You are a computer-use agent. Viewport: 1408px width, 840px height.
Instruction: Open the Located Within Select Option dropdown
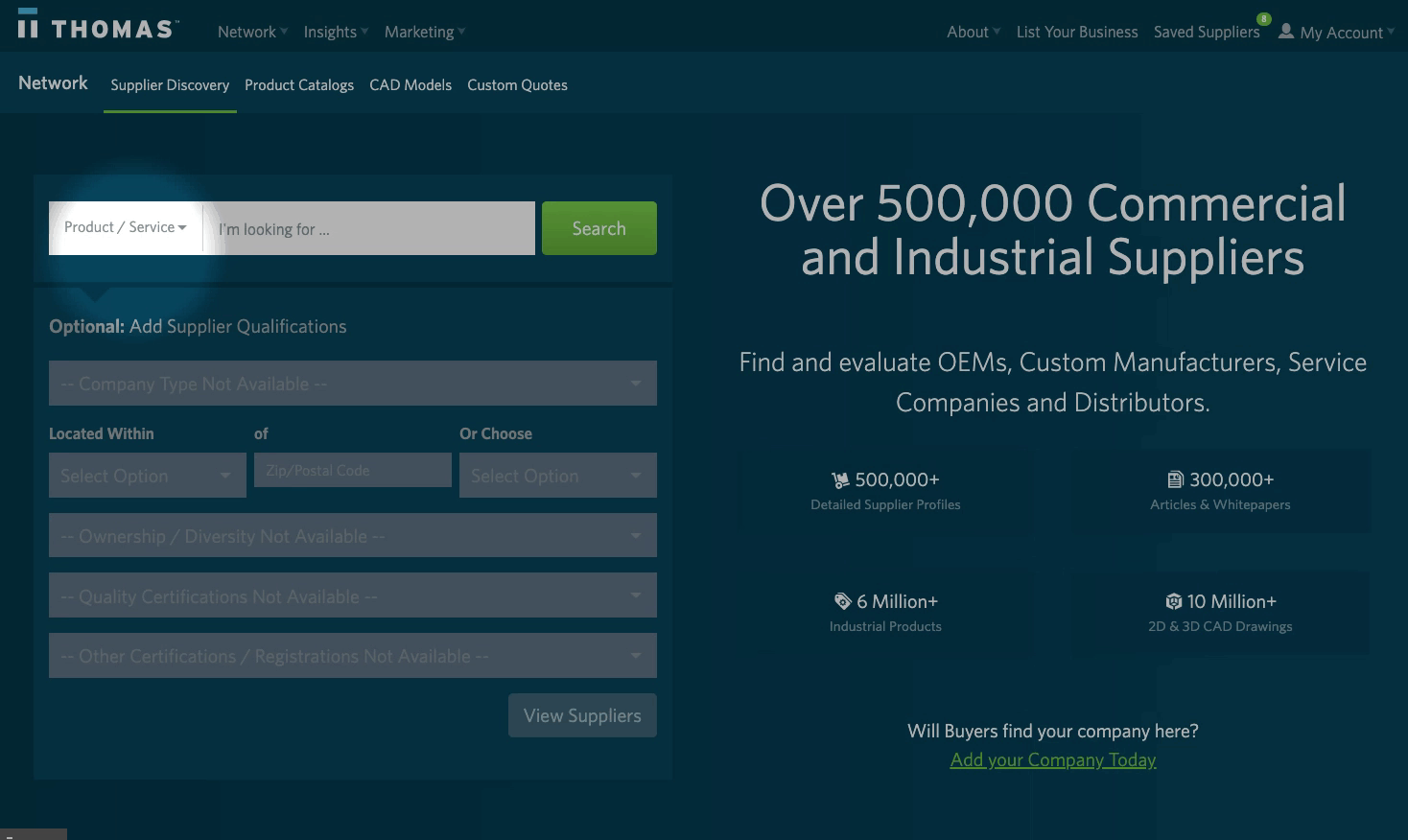(x=147, y=476)
